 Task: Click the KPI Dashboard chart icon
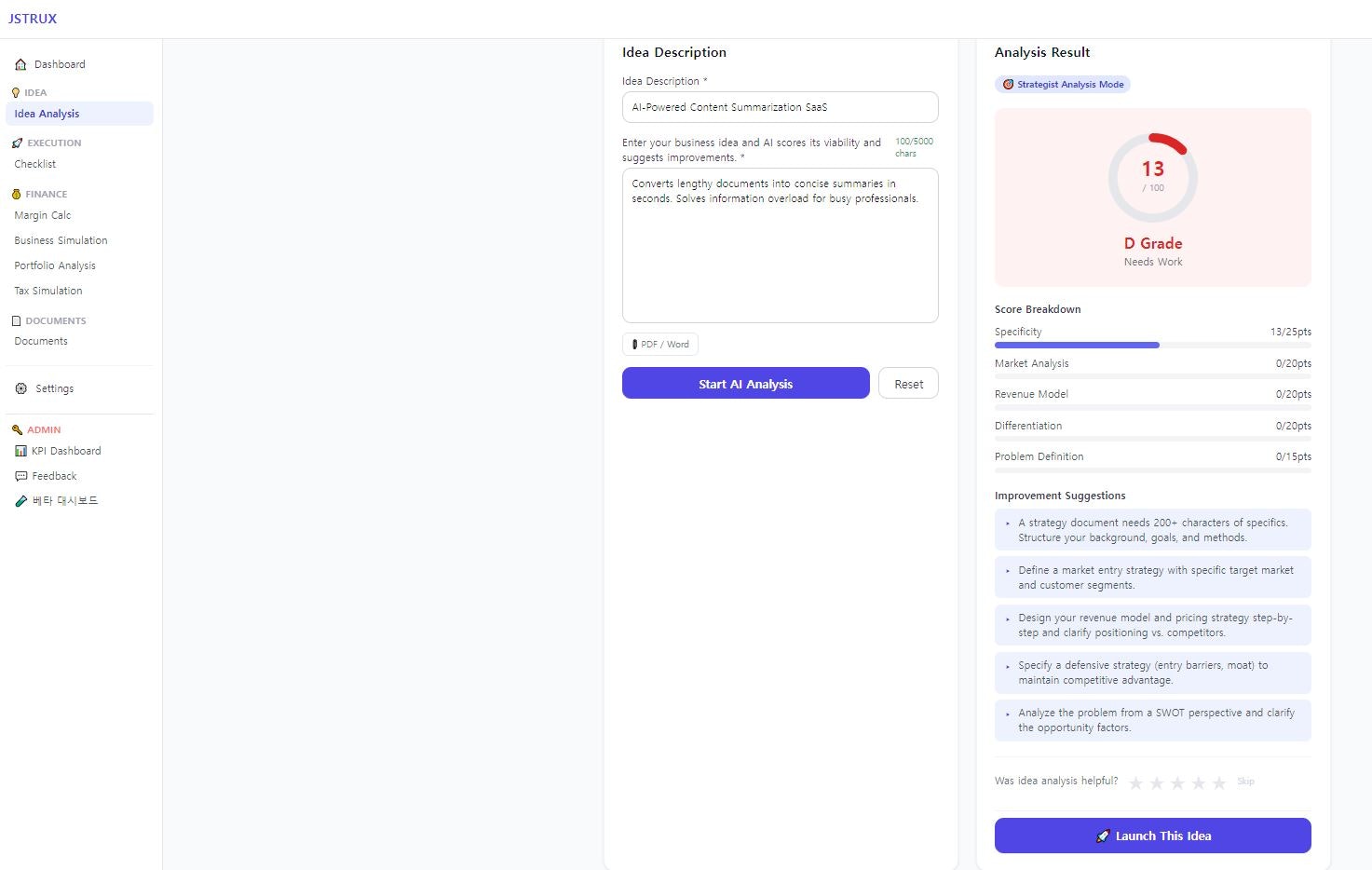click(21, 451)
